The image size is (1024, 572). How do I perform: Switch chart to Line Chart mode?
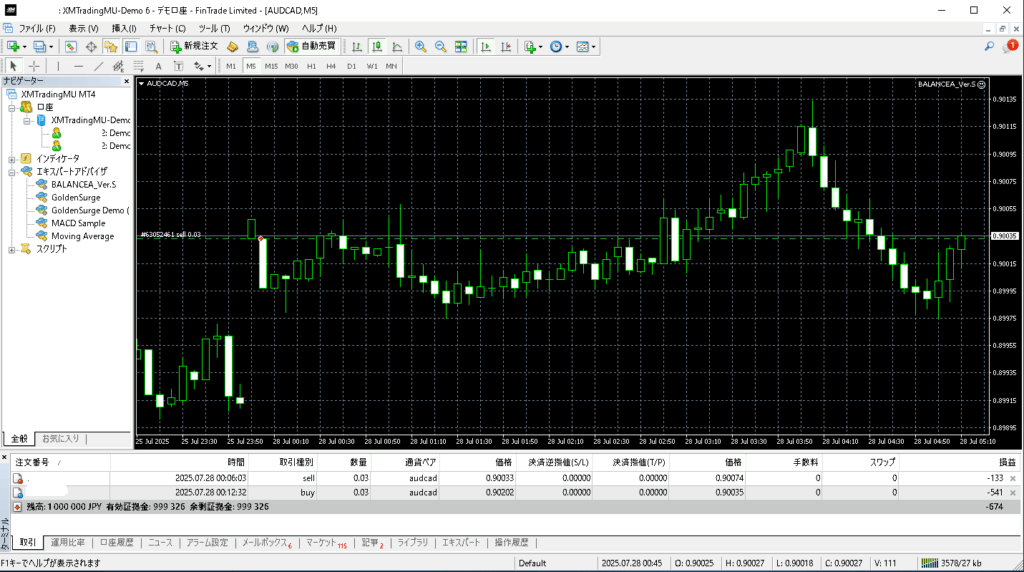(397, 46)
